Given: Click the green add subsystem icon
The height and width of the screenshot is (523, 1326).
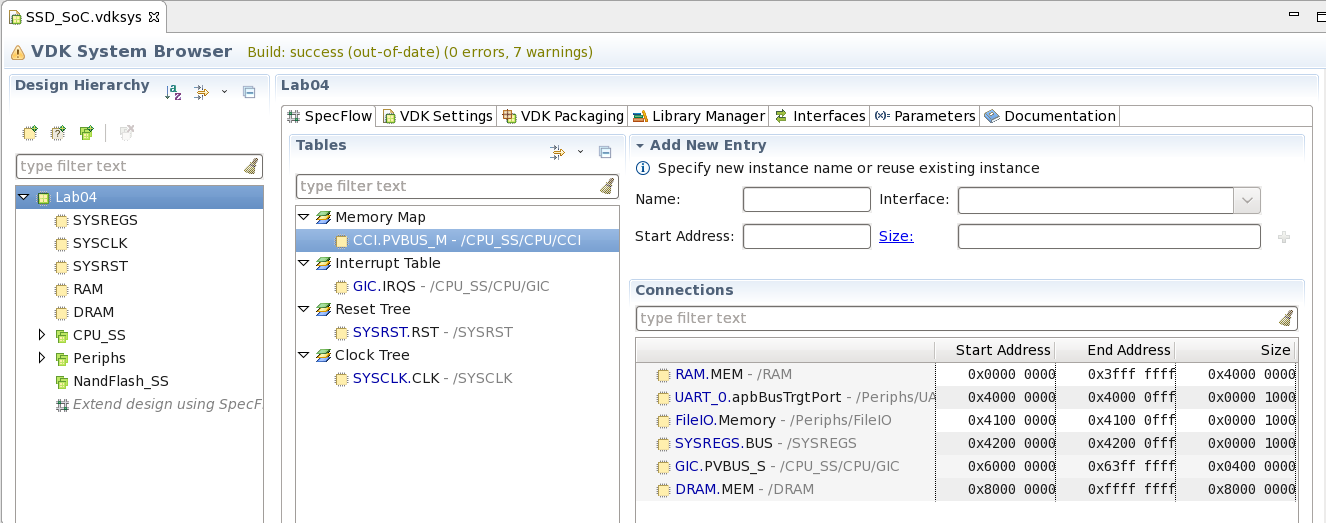Looking at the screenshot, I should pyautogui.click(x=86, y=132).
